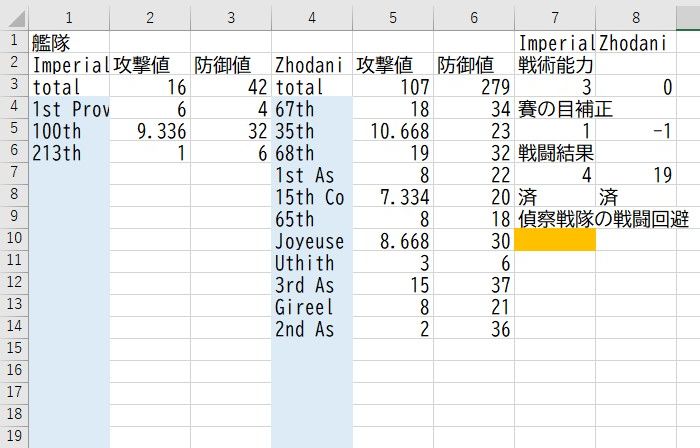Select the 攻撃値 header in column 2
The height and width of the screenshot is (448, 700).
tap(150, 64)
